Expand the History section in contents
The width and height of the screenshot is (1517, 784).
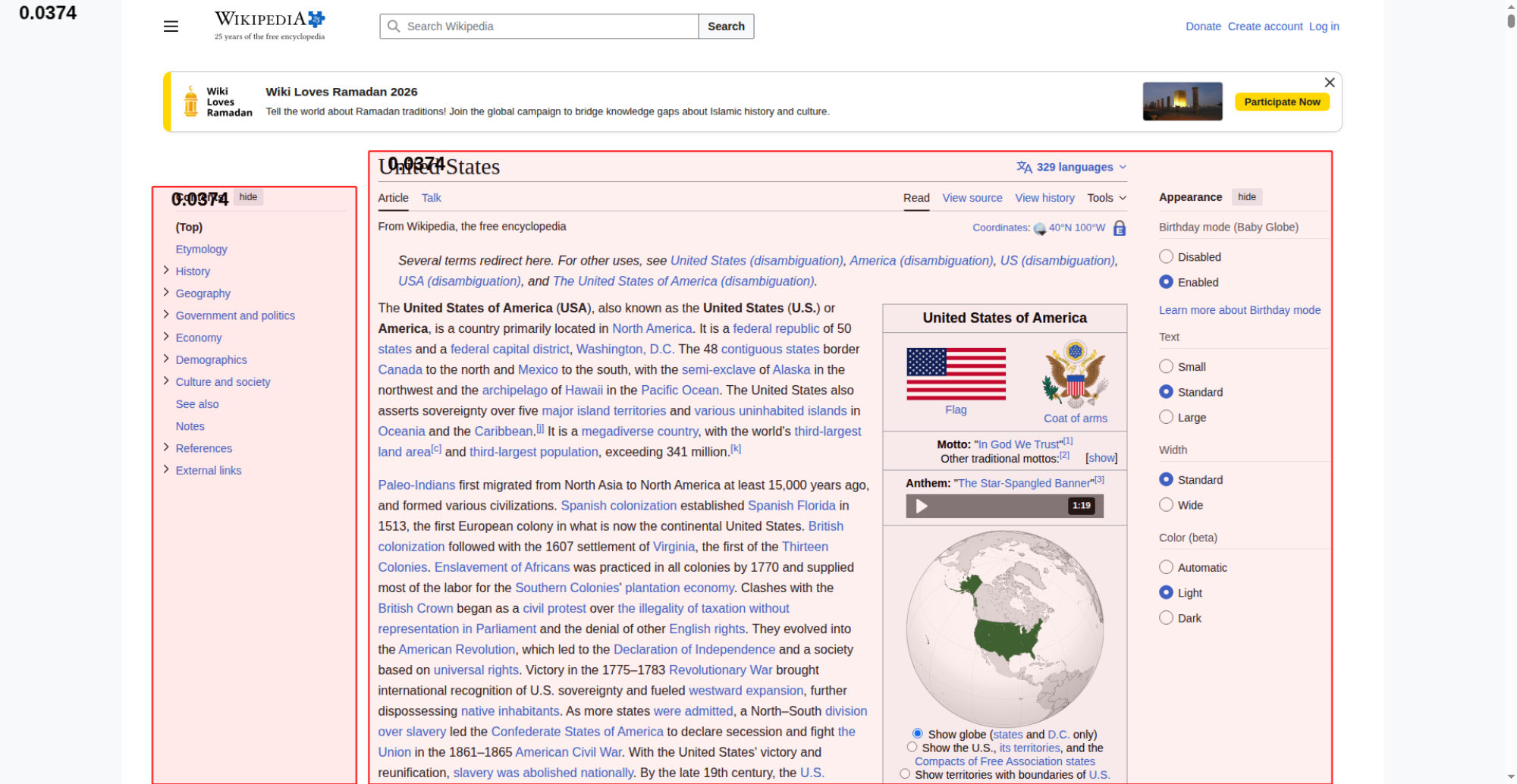point(166,271)
